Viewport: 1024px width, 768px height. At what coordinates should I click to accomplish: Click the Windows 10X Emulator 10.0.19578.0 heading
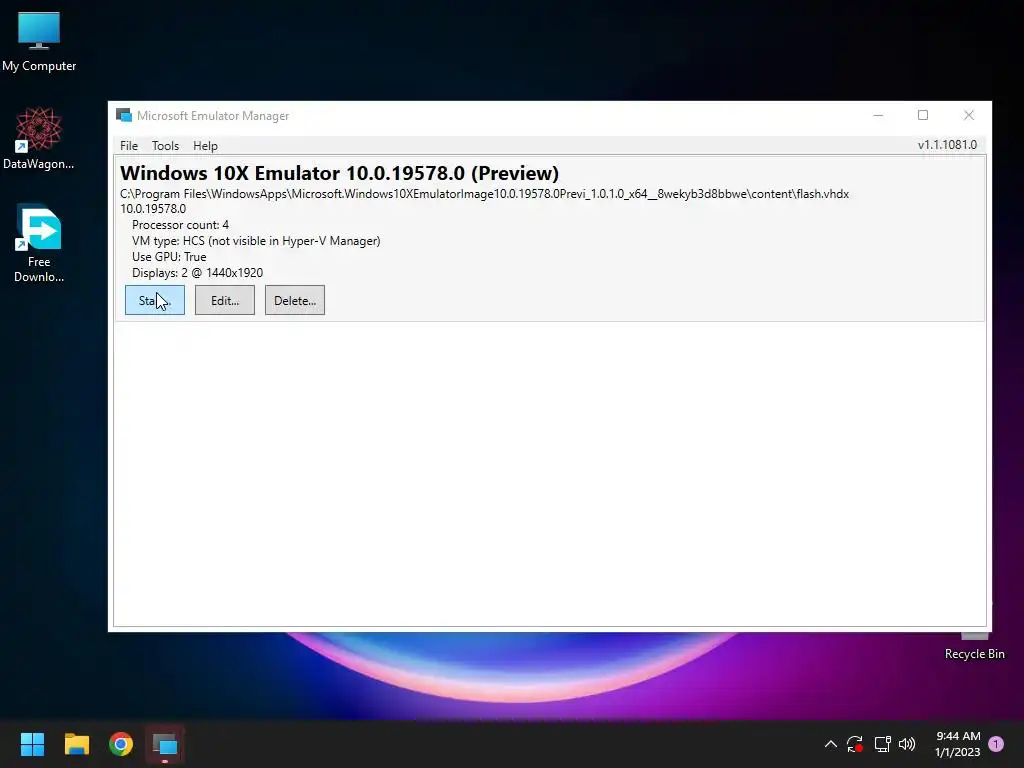click(x=340, y=173)
